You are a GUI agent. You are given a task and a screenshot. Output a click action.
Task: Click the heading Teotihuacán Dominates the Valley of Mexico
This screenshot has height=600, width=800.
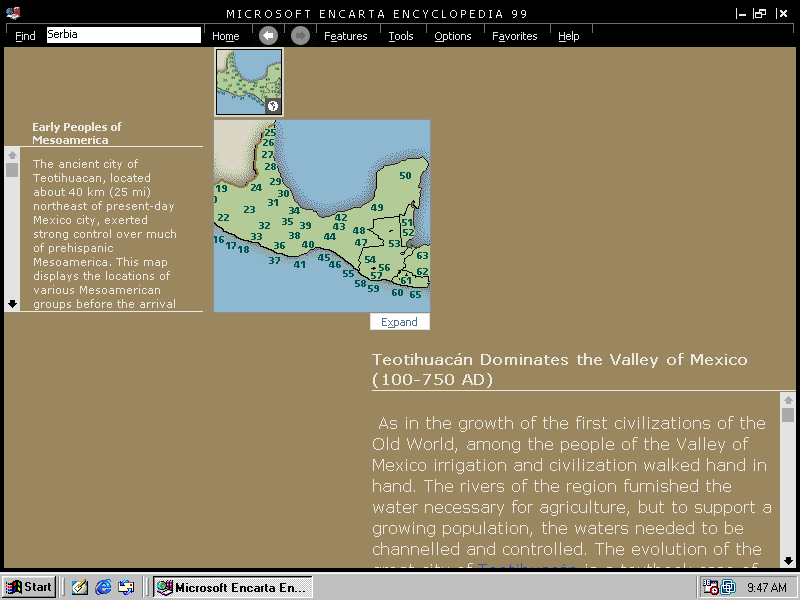click(x=560, y=369)
